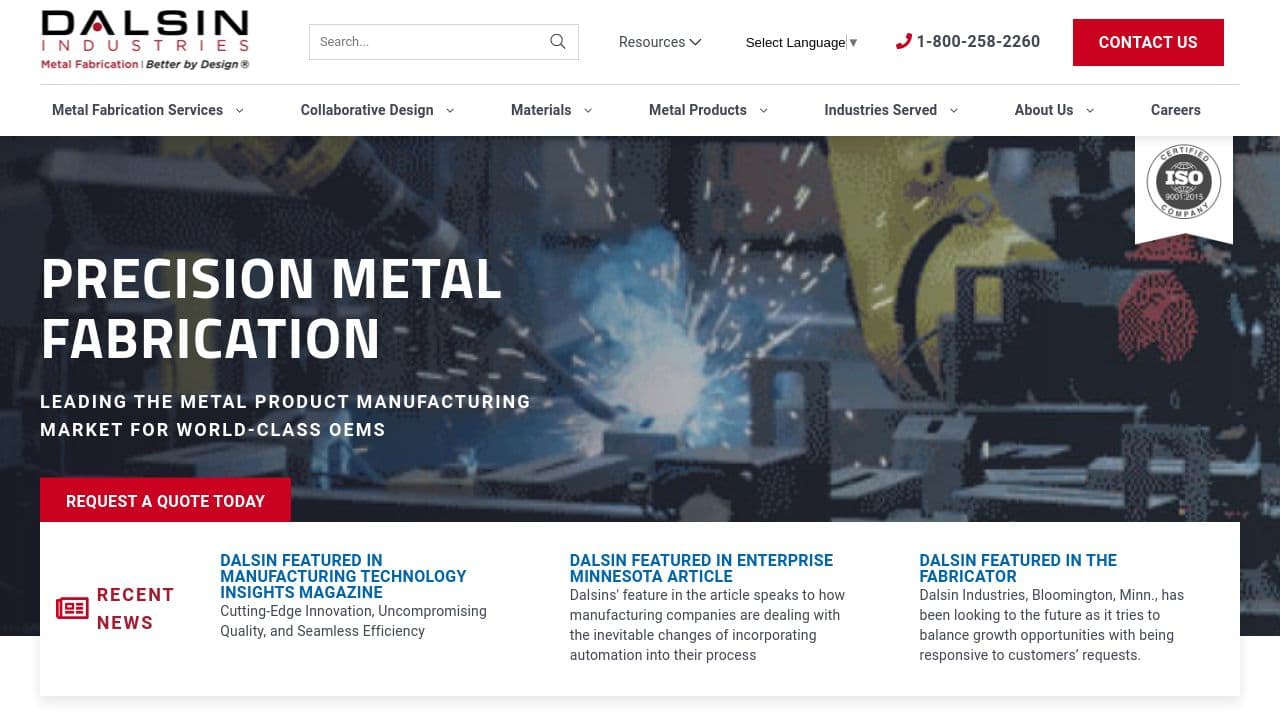The width and height of the screenshot is (1280, 720).
Task: Open the Metal Products menu
Action: click(698, 110)
